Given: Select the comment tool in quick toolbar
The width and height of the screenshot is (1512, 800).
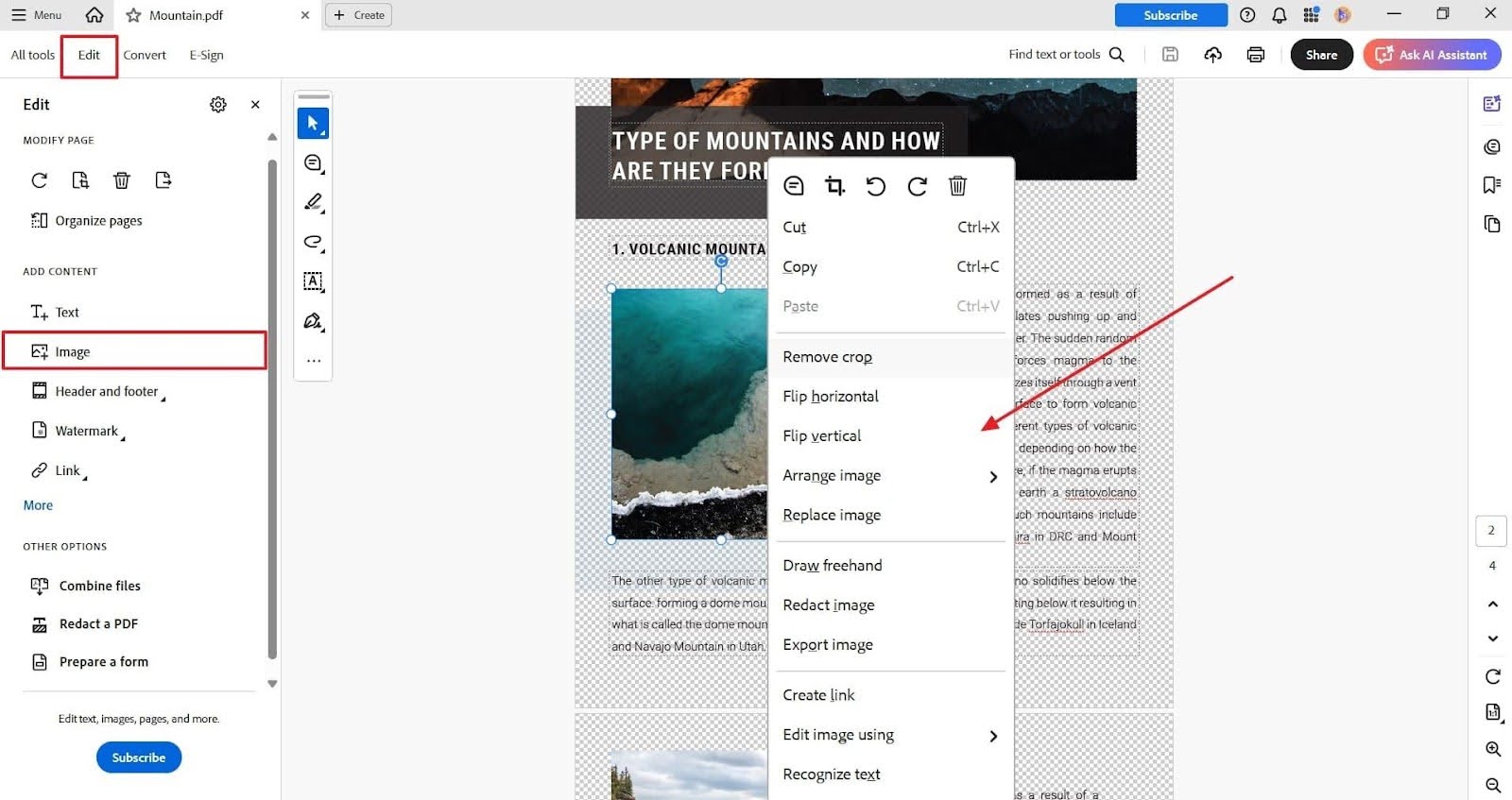Looking at the screenshot, I should click(314, 163).
